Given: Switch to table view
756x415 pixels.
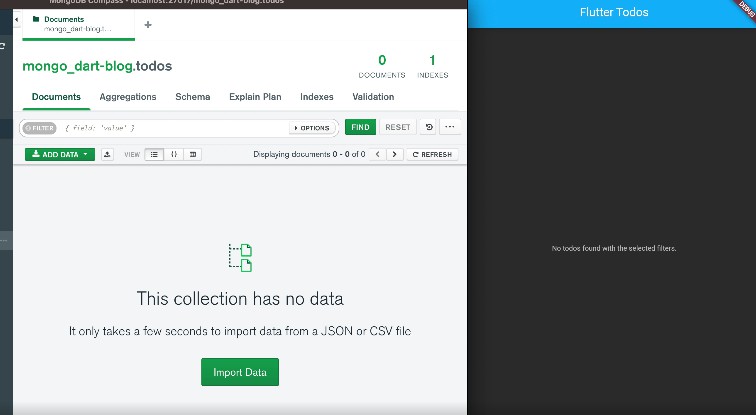Looking at the screenshot, I should coord(192,154).
